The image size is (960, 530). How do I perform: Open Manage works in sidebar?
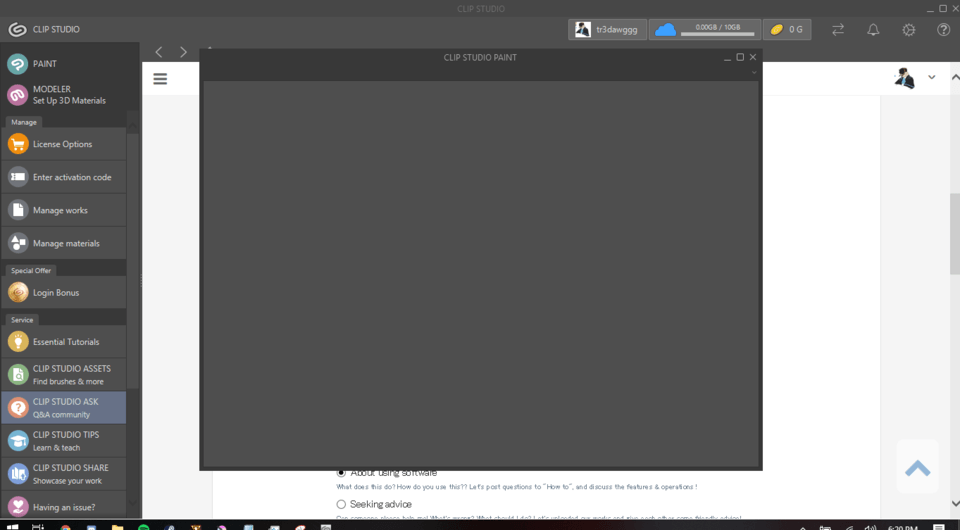pos(64,210)
